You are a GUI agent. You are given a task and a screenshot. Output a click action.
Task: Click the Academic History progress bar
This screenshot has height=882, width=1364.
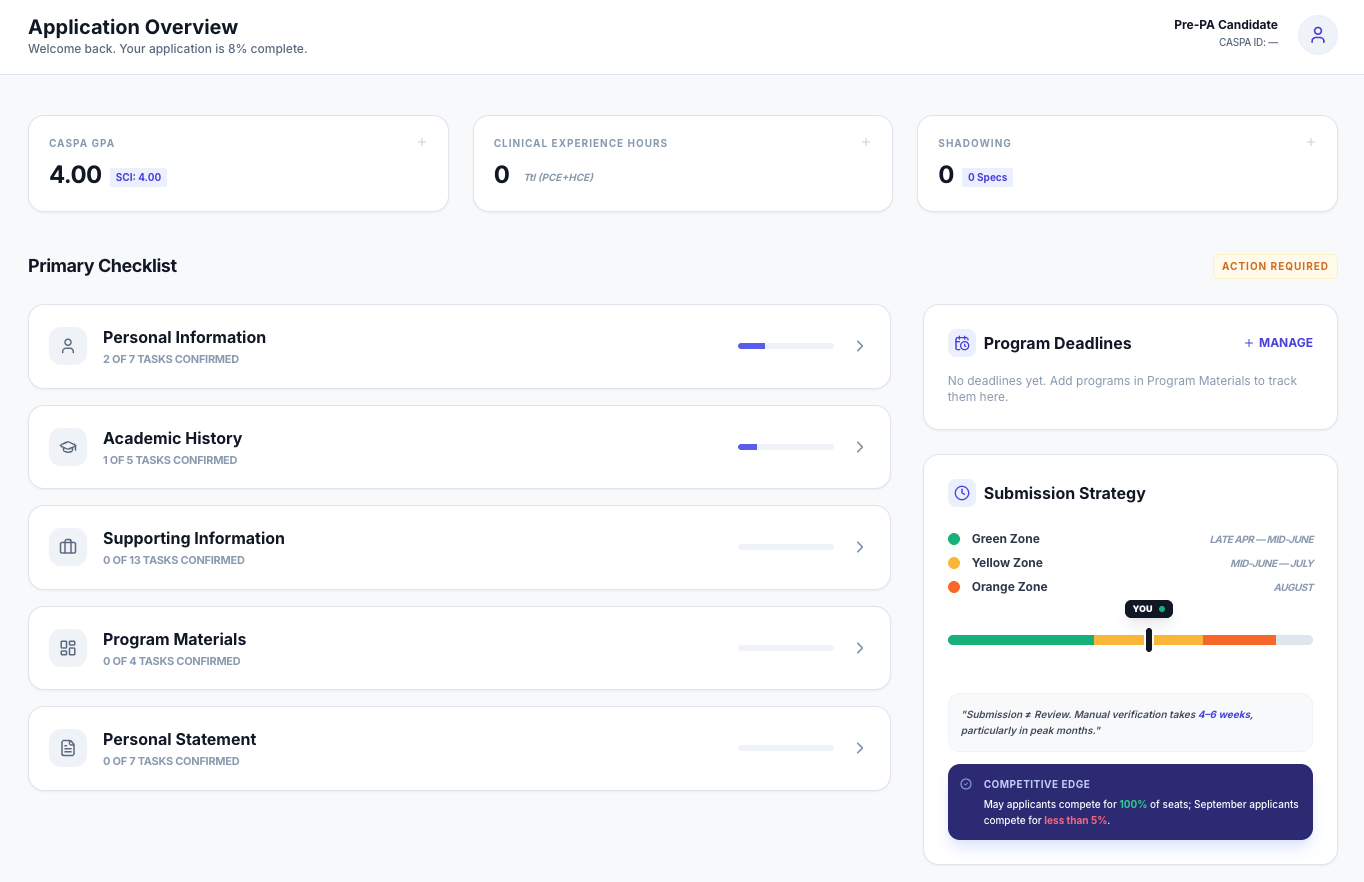click(x=786, y=447)
